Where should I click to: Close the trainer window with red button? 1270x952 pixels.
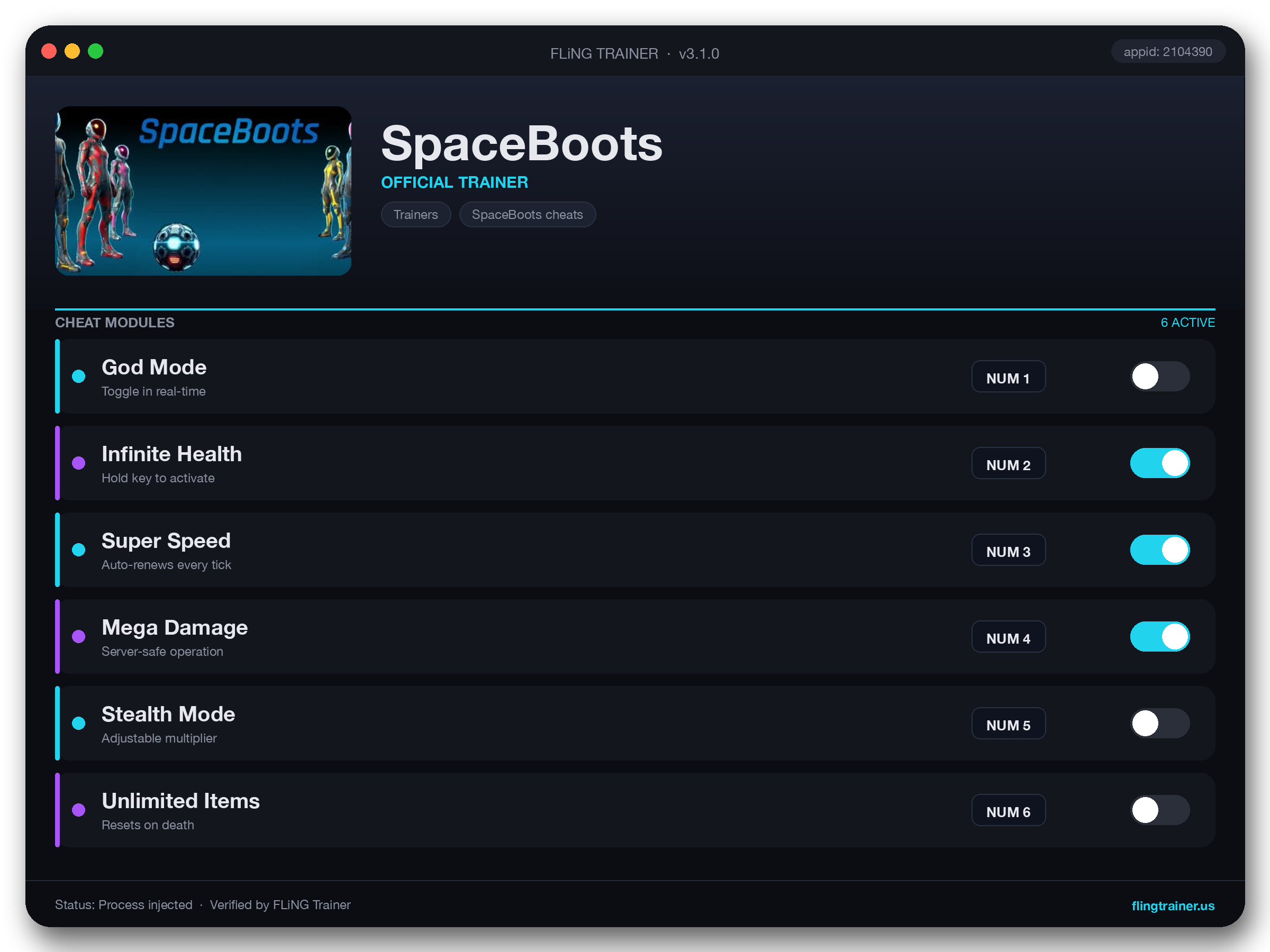(x=49, y=51)
